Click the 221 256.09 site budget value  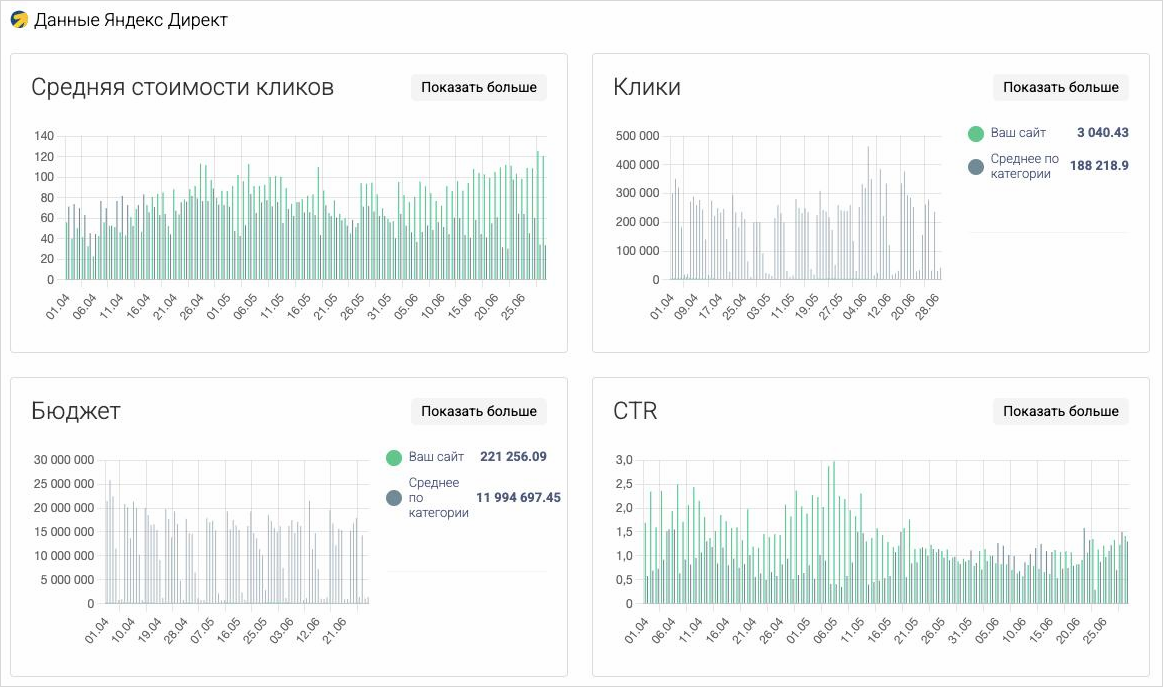pyautogui.click(x=513, y=457)
